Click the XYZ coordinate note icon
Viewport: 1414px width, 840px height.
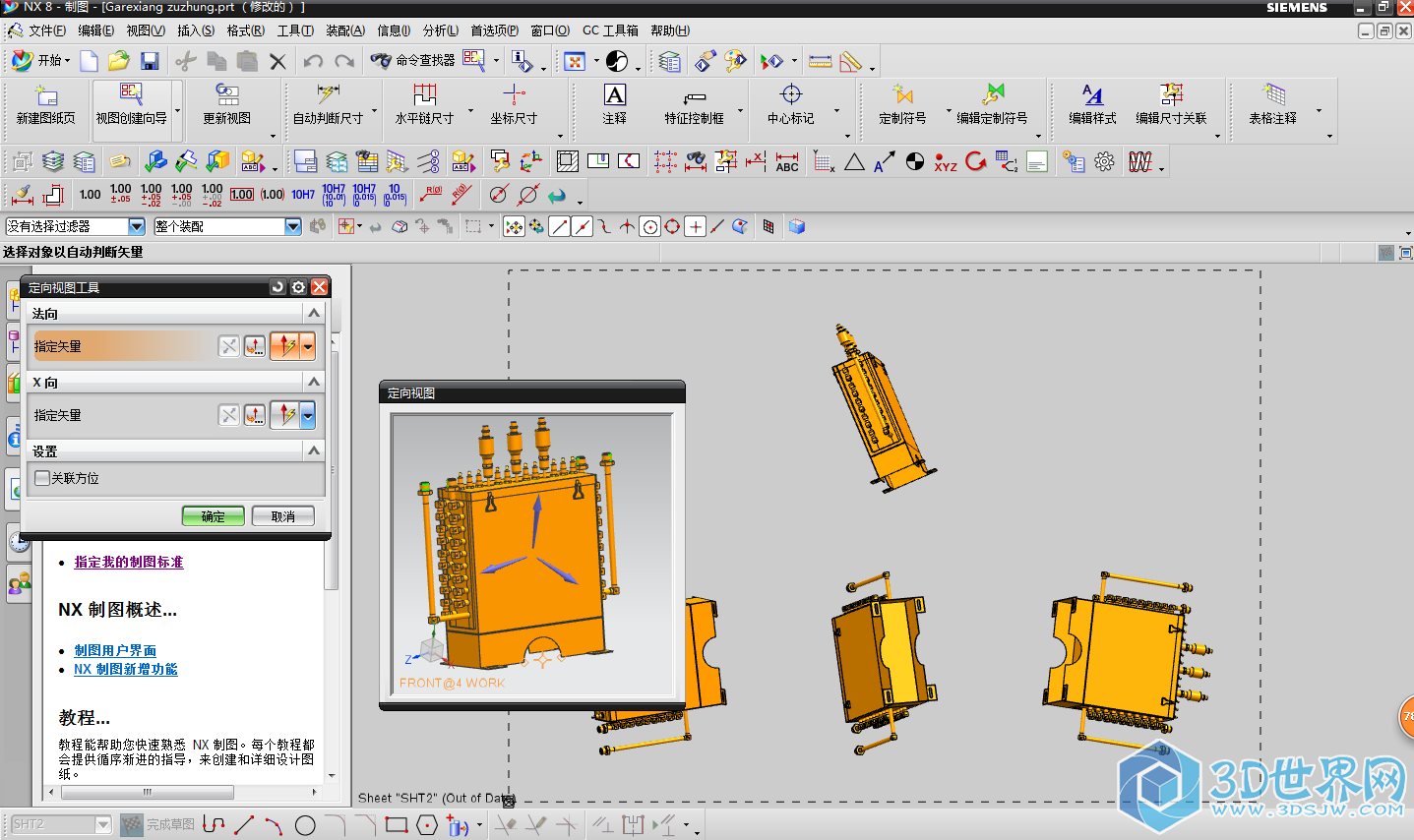[x=946, y=162]
